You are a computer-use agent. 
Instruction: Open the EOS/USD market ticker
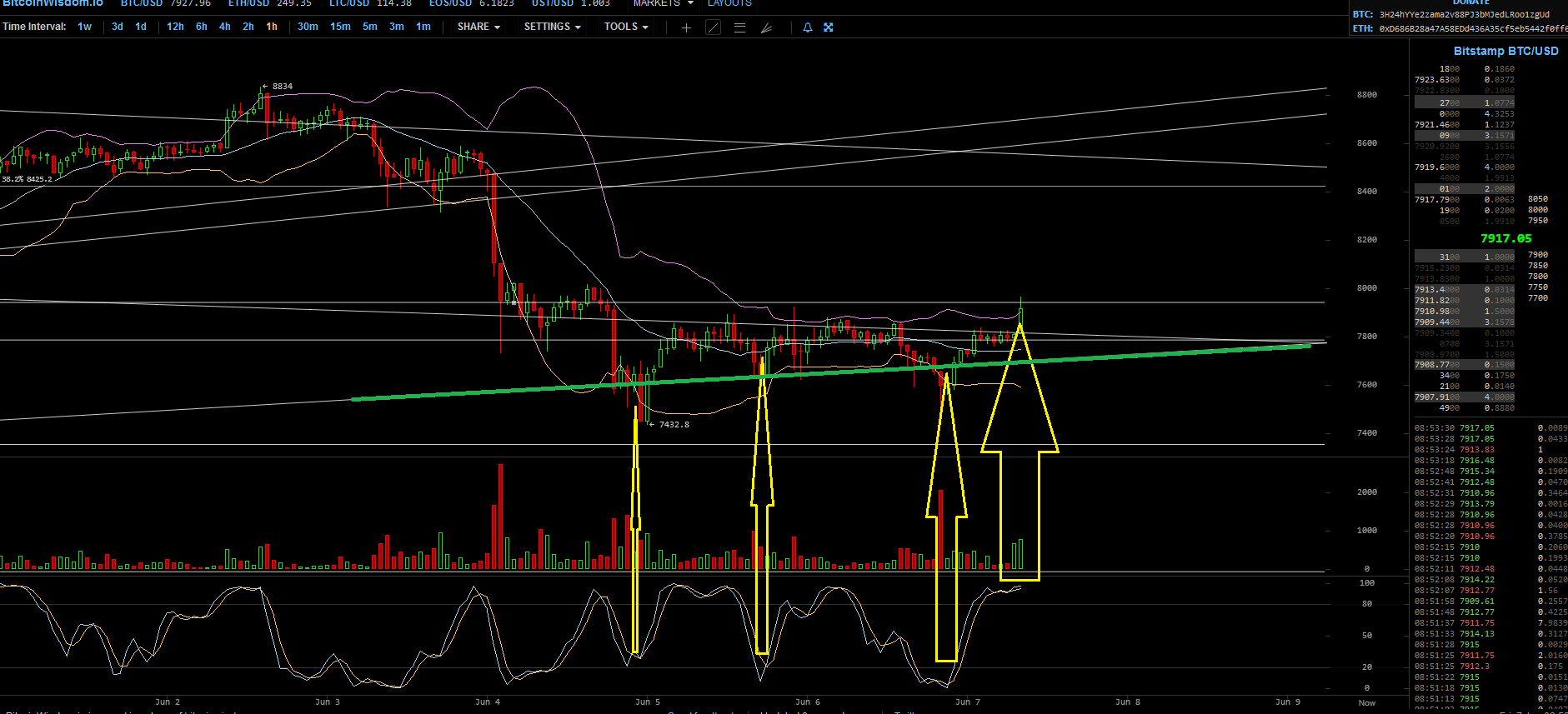pyautogui.click(x=472, y=3)
